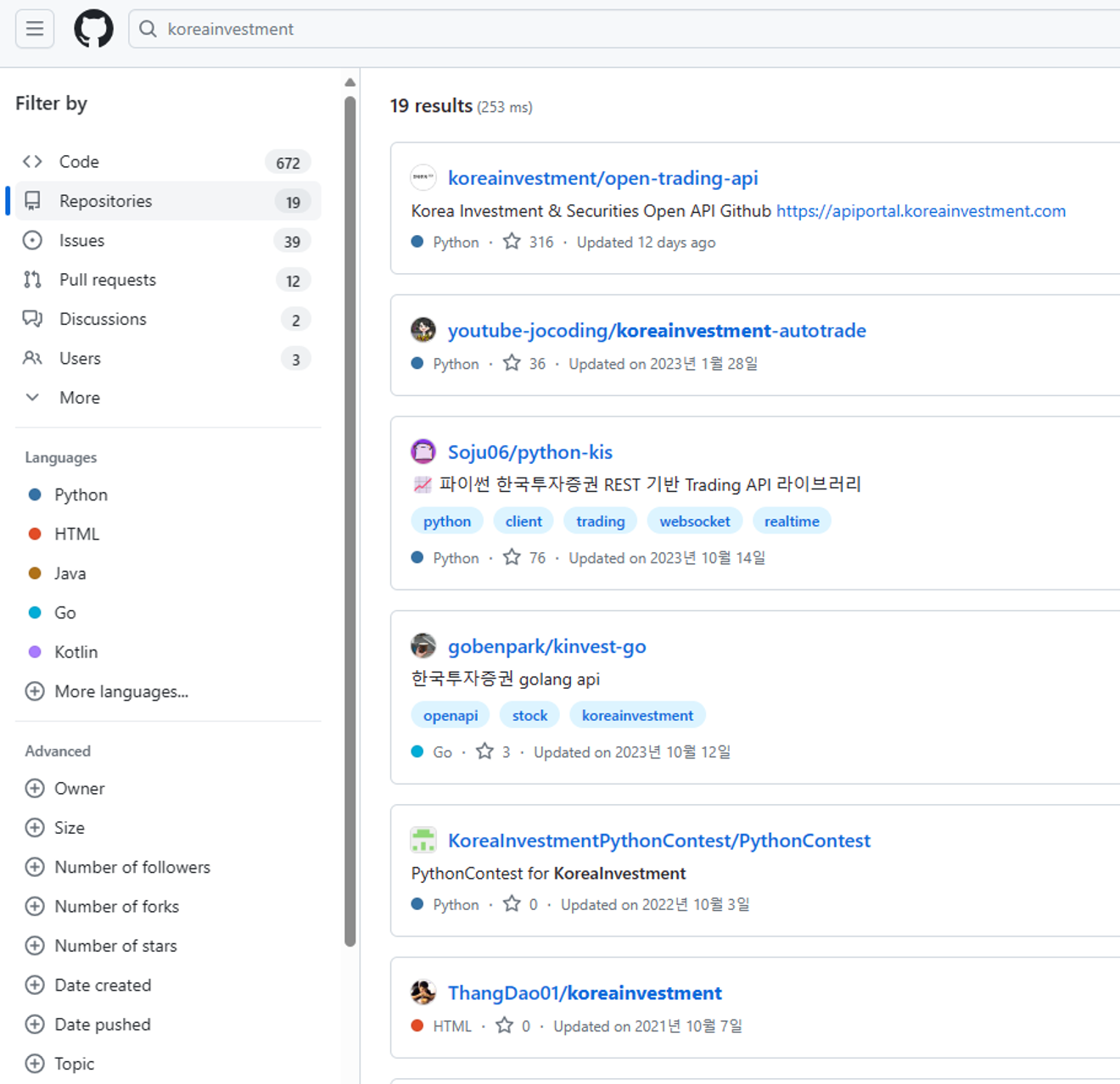Show Pull requests results

168,280
